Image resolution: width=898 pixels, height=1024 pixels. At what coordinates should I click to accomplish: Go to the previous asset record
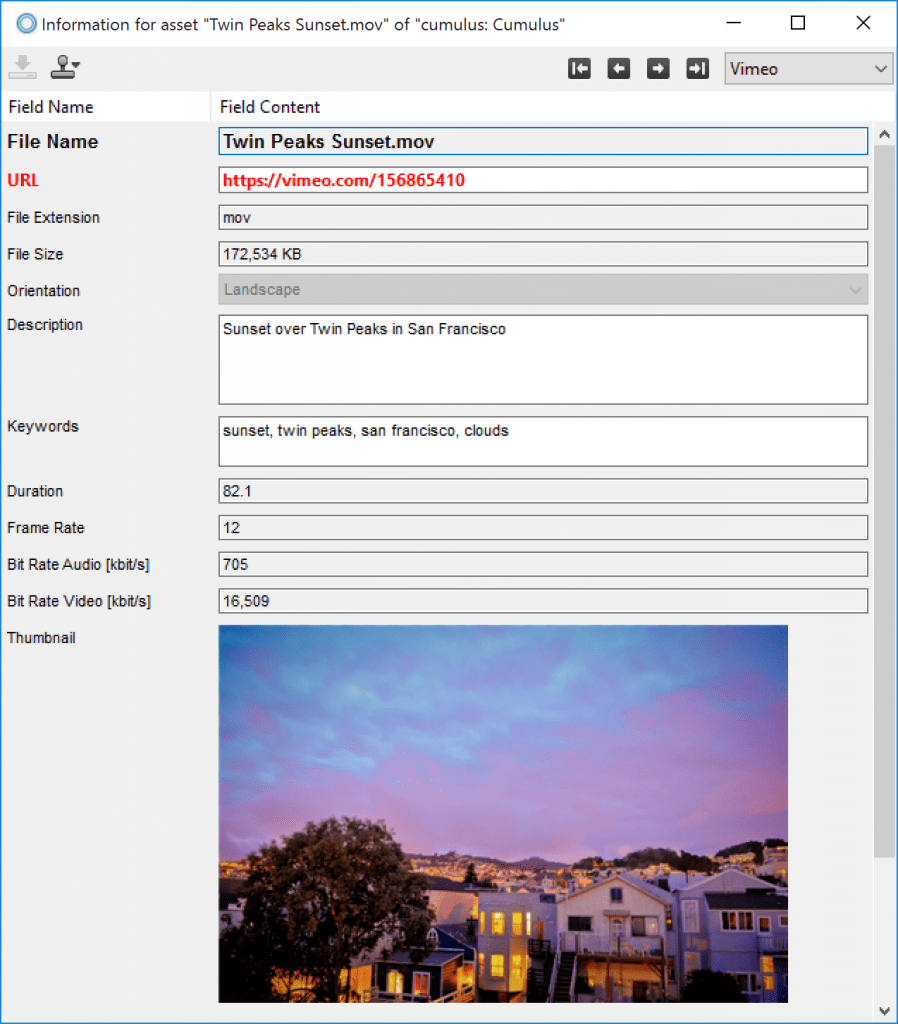pos(618,68)
